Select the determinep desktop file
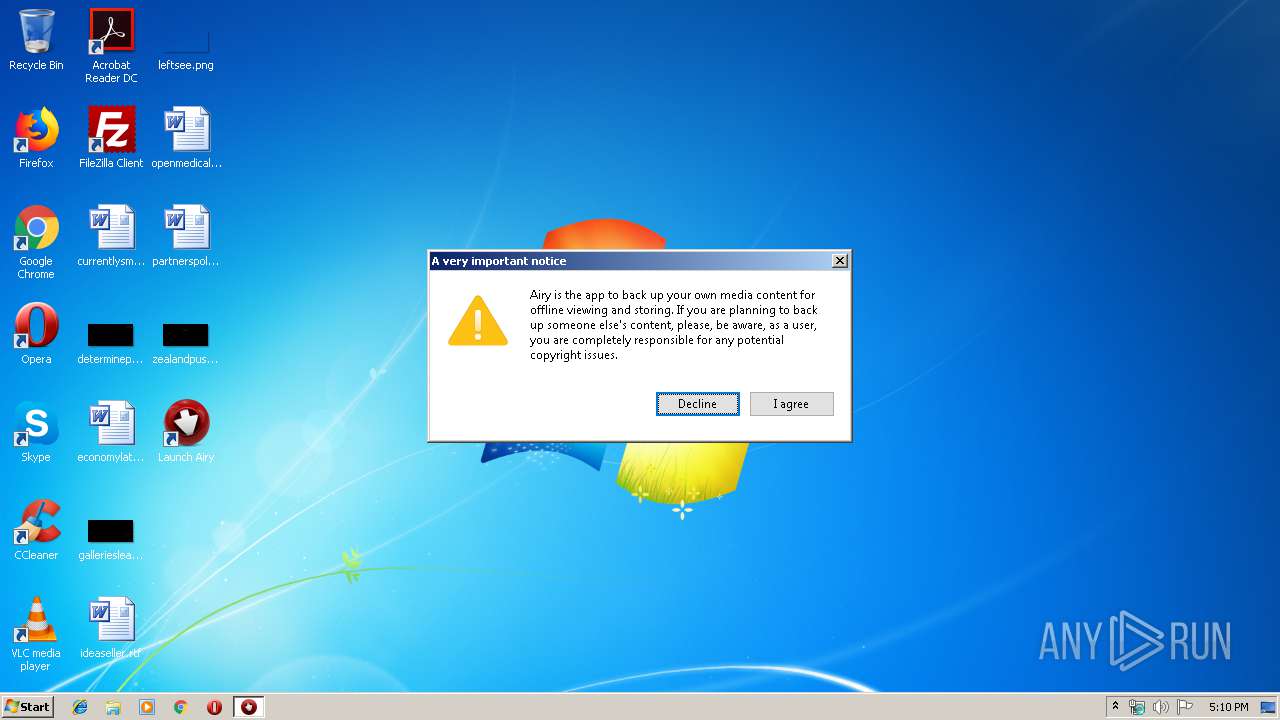 111,344
